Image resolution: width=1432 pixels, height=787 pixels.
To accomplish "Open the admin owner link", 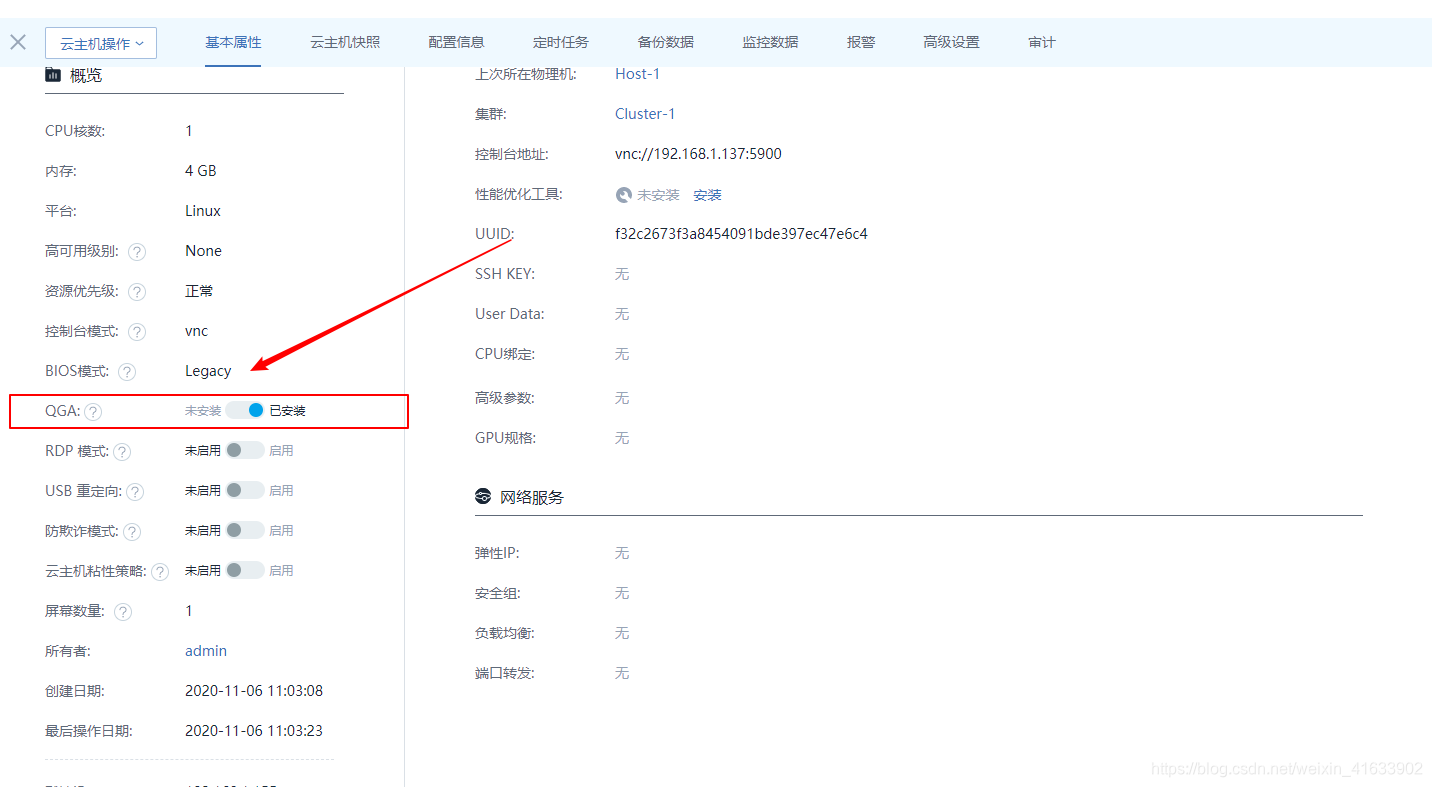I will [206, 651].
